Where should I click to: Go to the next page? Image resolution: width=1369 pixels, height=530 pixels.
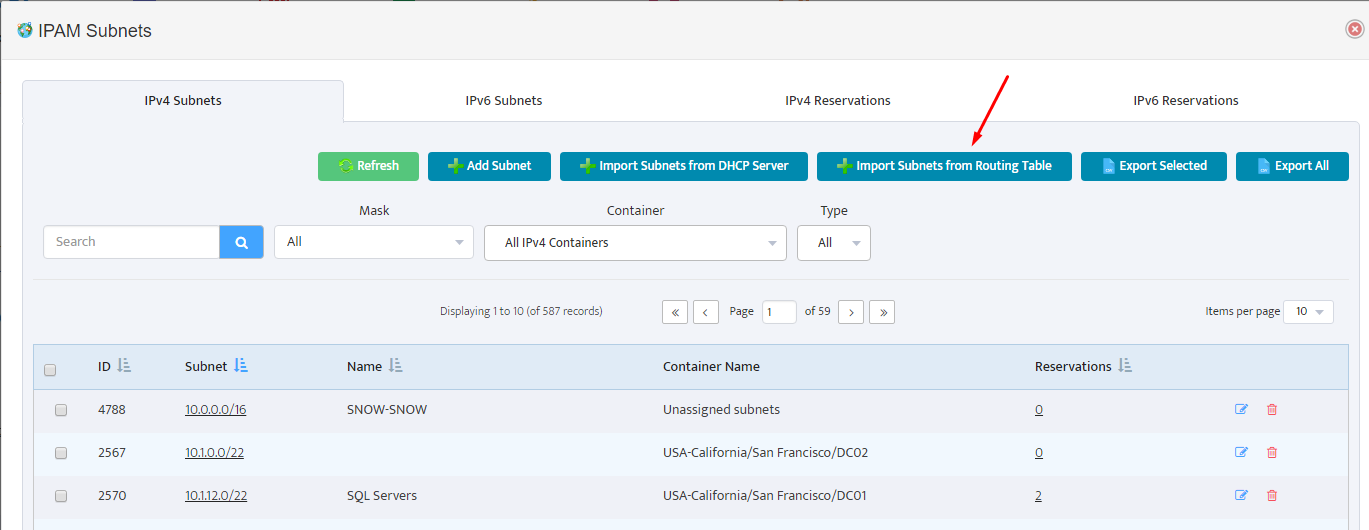[851, 312]
